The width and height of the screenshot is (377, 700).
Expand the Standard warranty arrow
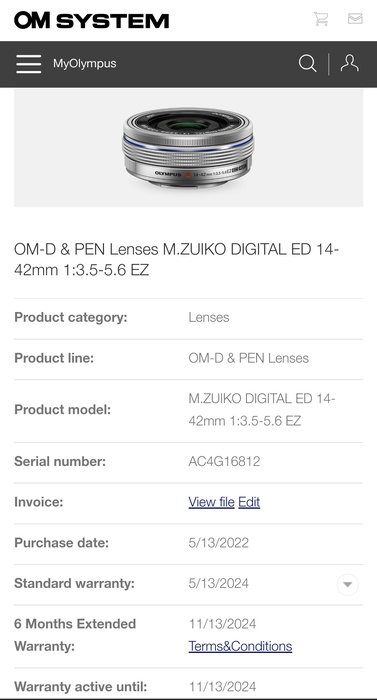(x=348, y=584)
